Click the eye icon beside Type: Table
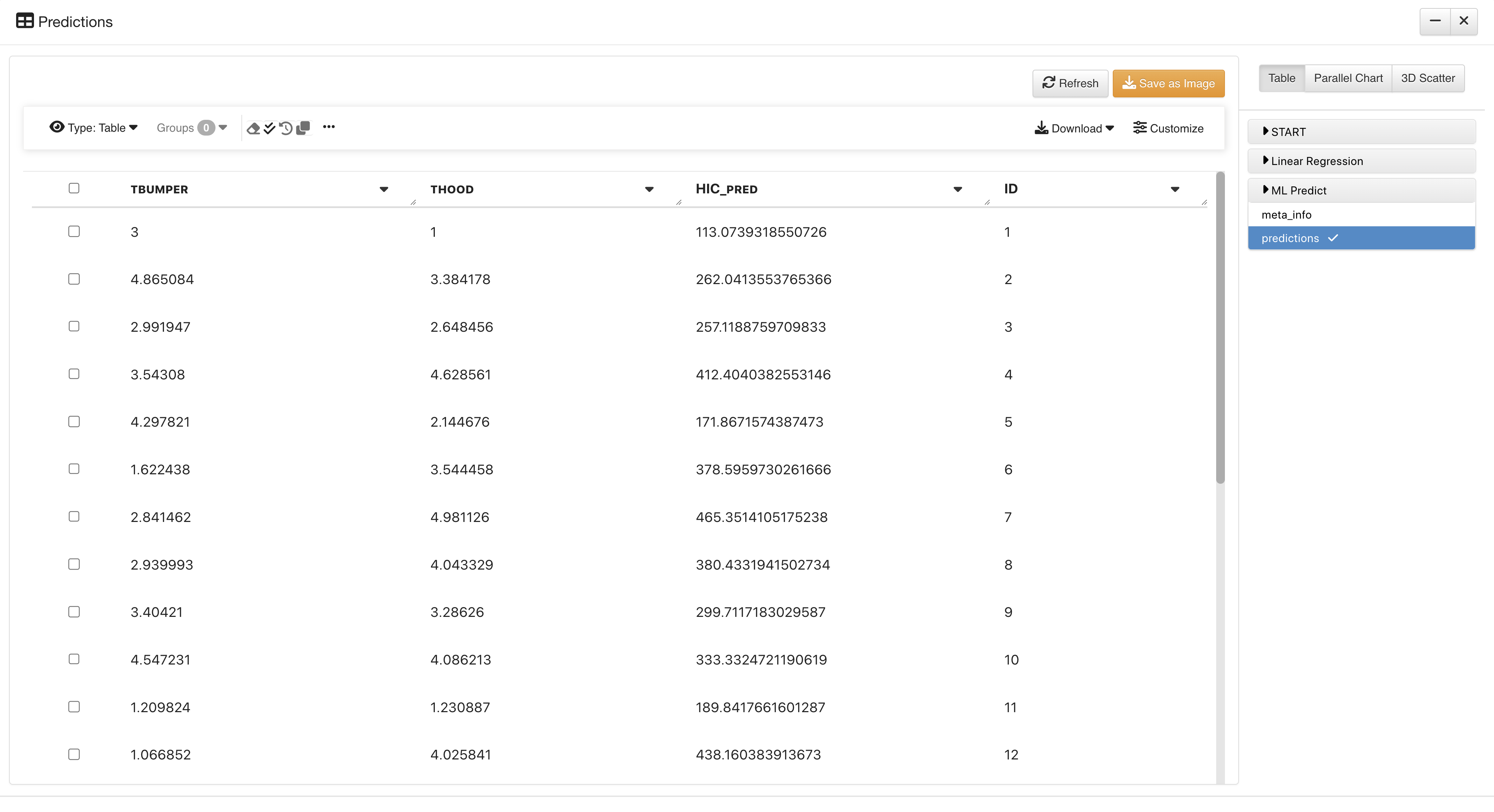This screenshot has width=1494, height=812. [57, 127]
